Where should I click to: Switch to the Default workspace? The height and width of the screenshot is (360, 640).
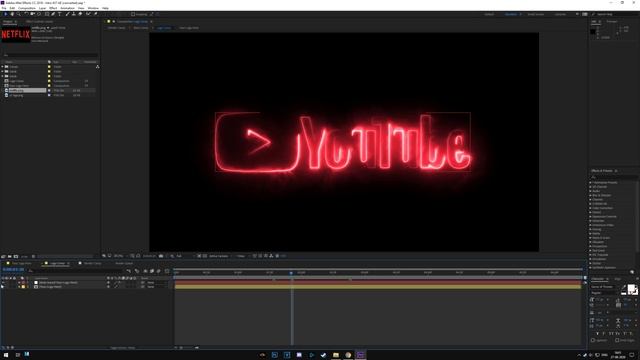[489, 14]
